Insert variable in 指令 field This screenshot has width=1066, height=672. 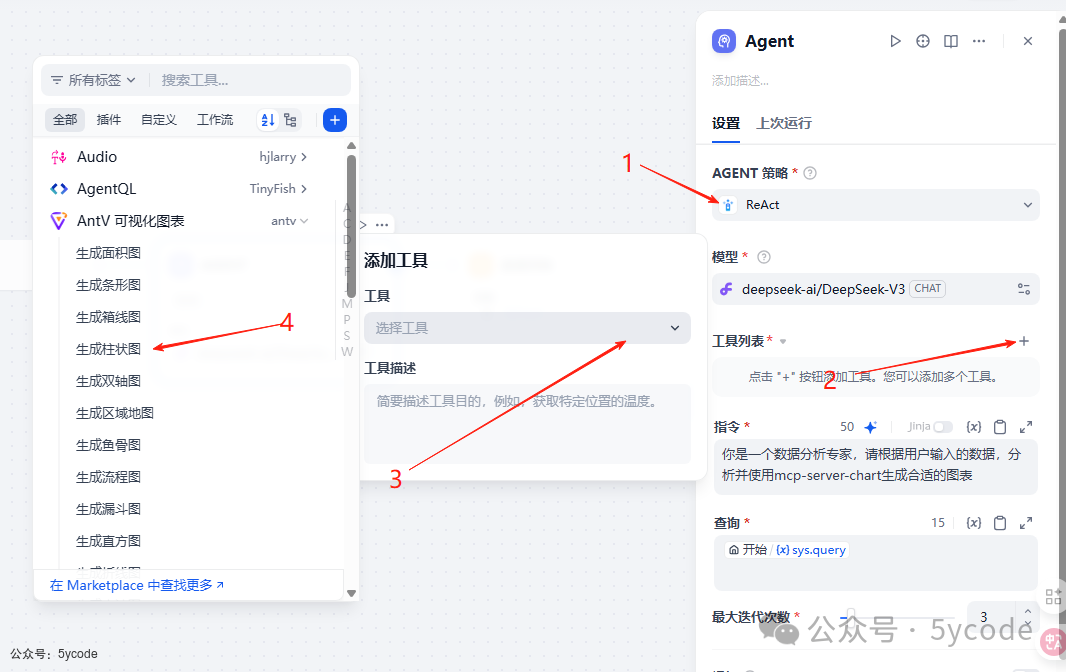974,427
